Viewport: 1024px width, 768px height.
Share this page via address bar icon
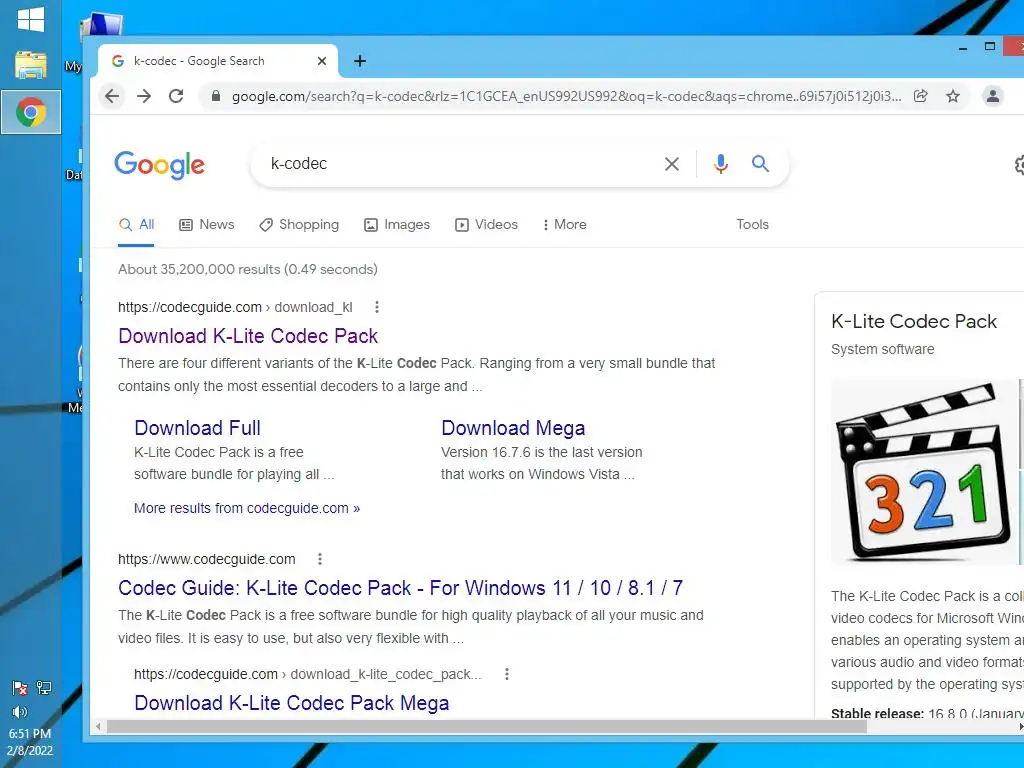pyautogui.click(x=921, y=97)
